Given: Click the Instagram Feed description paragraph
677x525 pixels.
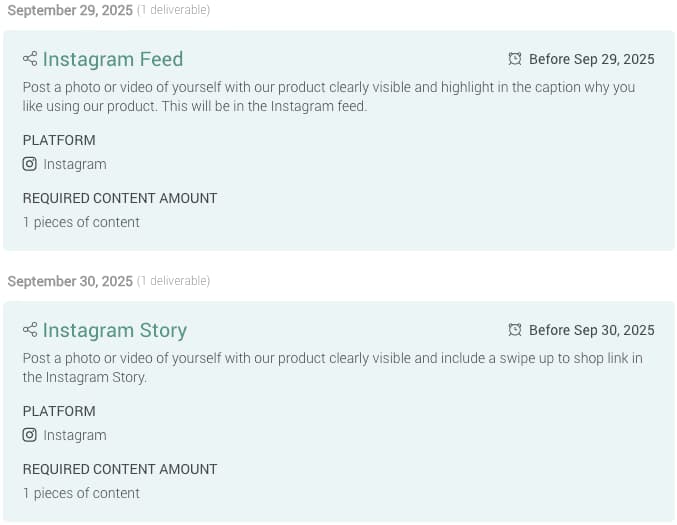Looking at the screenshot, I should (328, 97).
